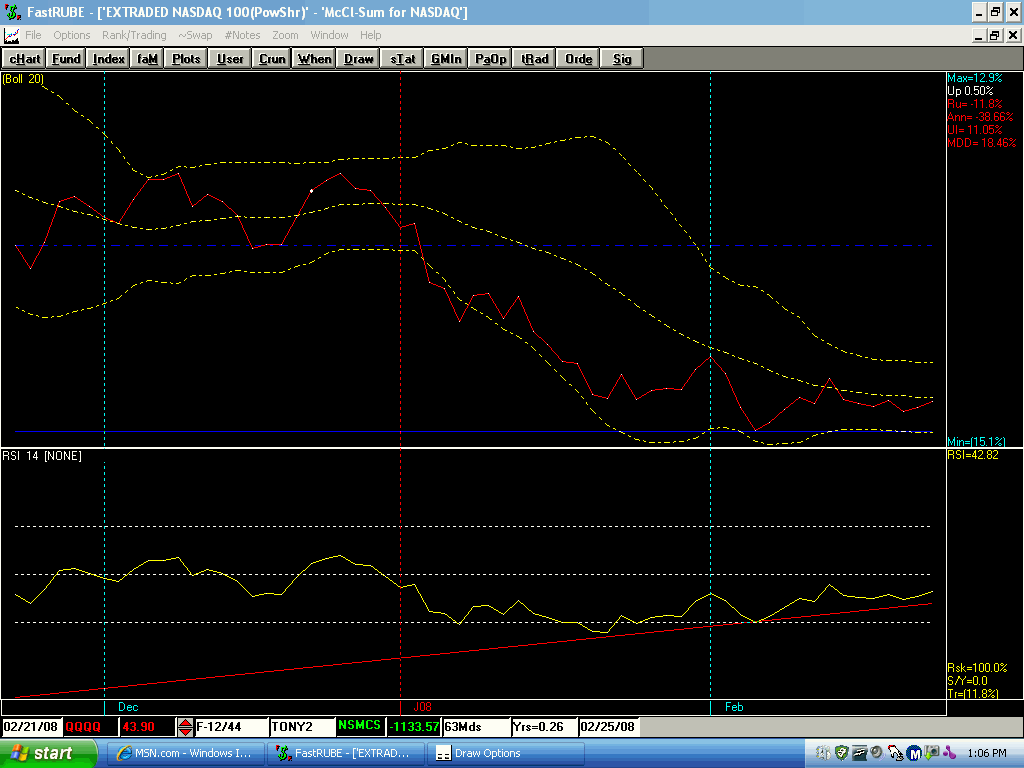Restore the inner chart document window
The image size is (1024, 768).
(995, 35)
